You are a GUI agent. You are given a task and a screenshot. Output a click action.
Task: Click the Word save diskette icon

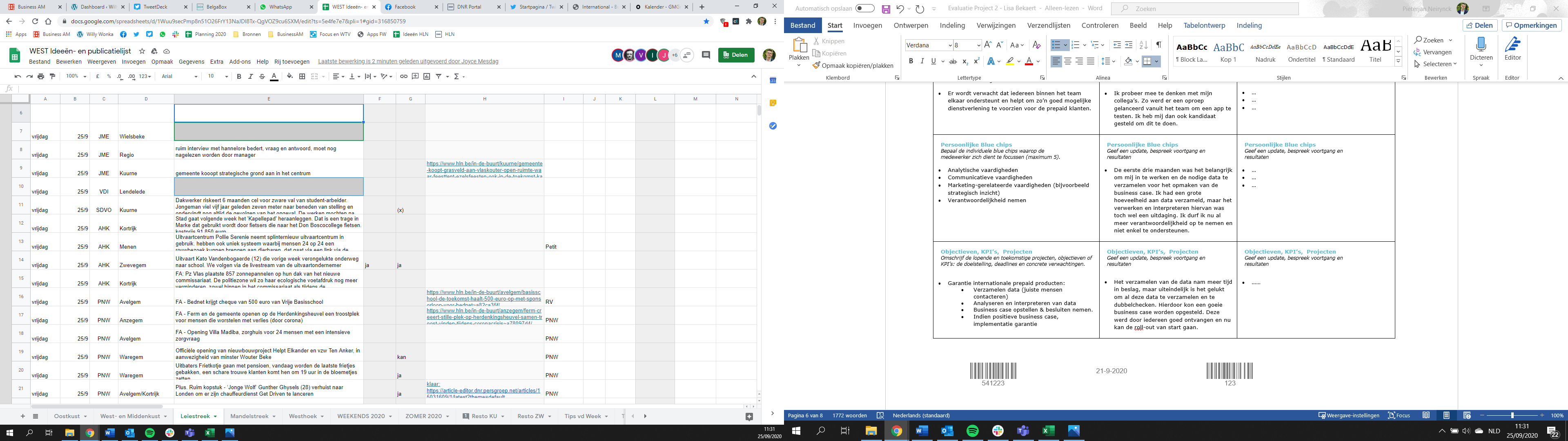point(886,9)
